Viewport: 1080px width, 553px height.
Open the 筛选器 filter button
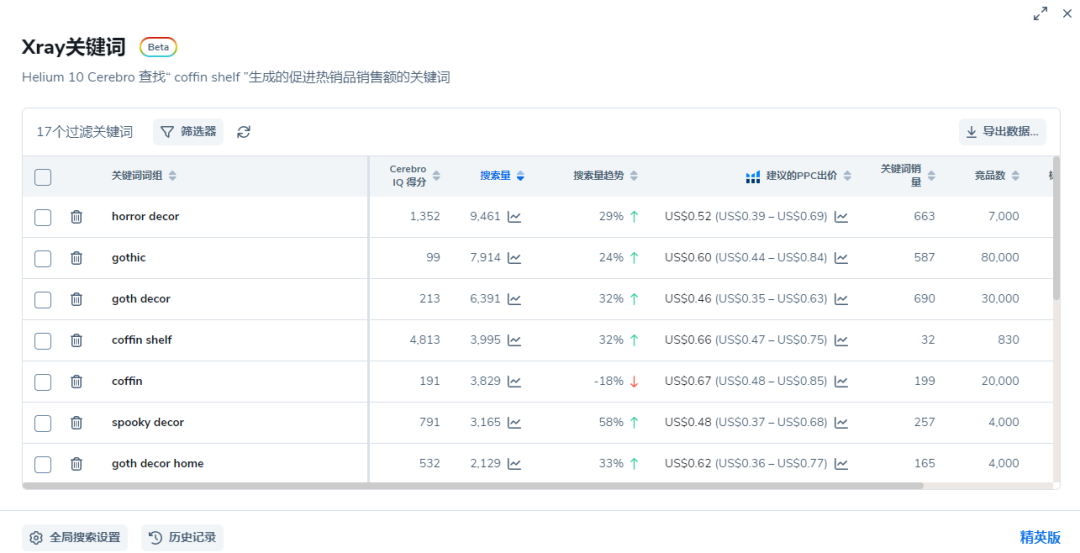188,132
